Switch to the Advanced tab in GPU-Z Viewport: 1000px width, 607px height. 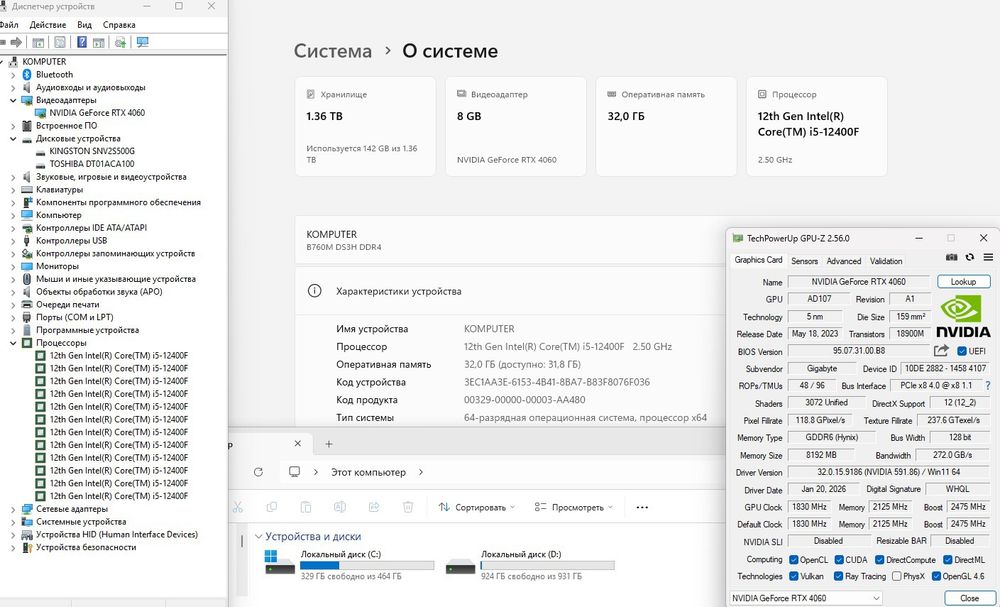[844, 261]
